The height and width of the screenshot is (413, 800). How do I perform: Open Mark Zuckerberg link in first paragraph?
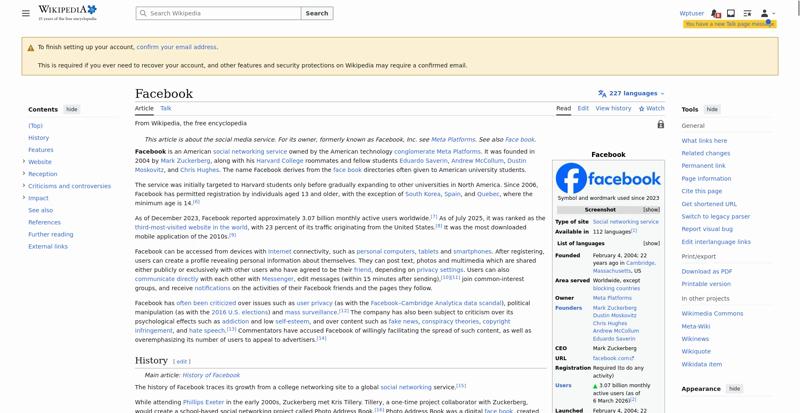(x=185, y=161)
